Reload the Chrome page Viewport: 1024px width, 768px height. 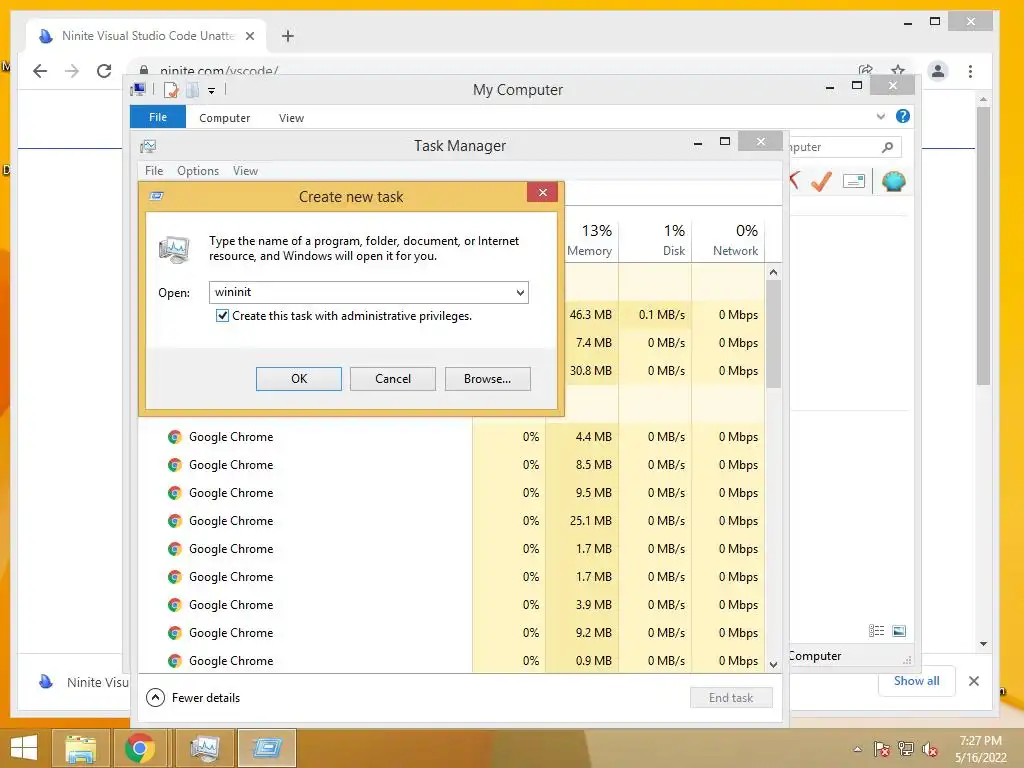click(x=104, y=71)
